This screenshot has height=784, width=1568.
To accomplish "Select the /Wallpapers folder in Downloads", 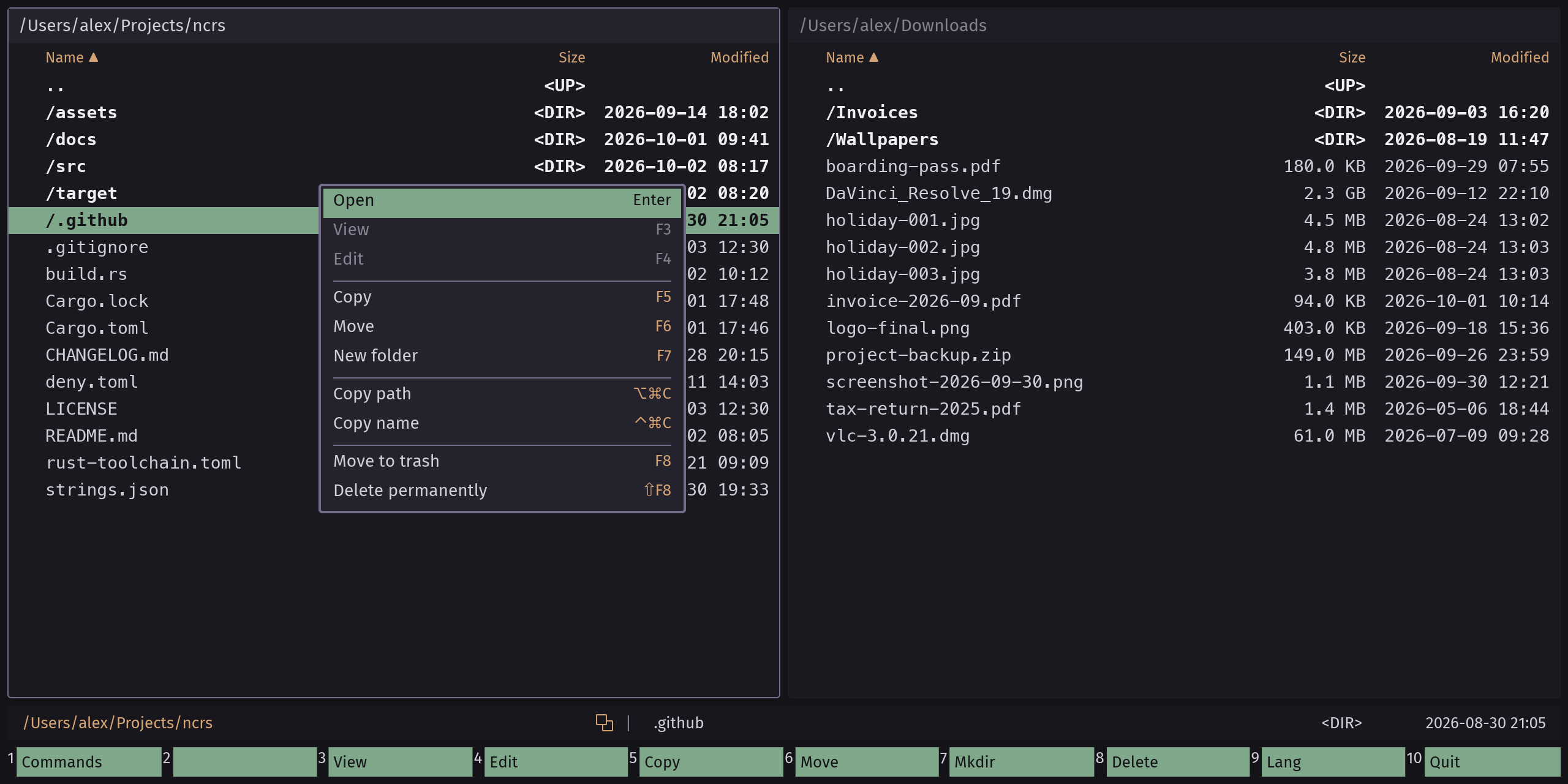I will (x=1174, y=140).
